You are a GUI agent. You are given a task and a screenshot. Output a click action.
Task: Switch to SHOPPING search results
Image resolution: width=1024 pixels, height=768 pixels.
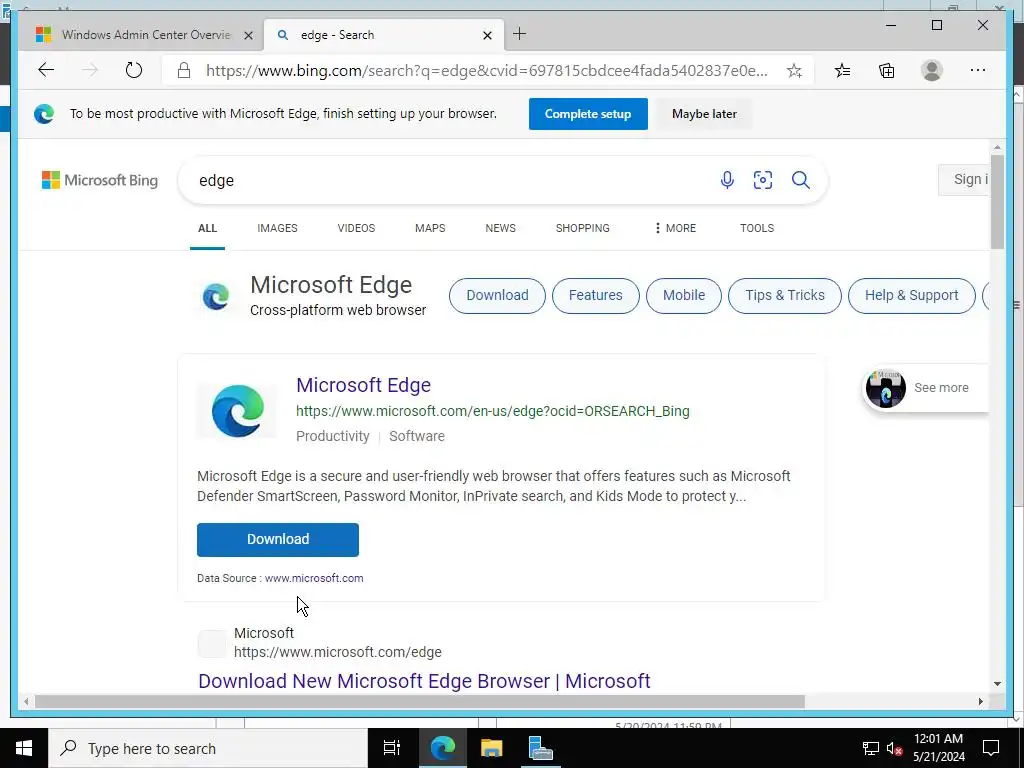click(x=583, y=228)
